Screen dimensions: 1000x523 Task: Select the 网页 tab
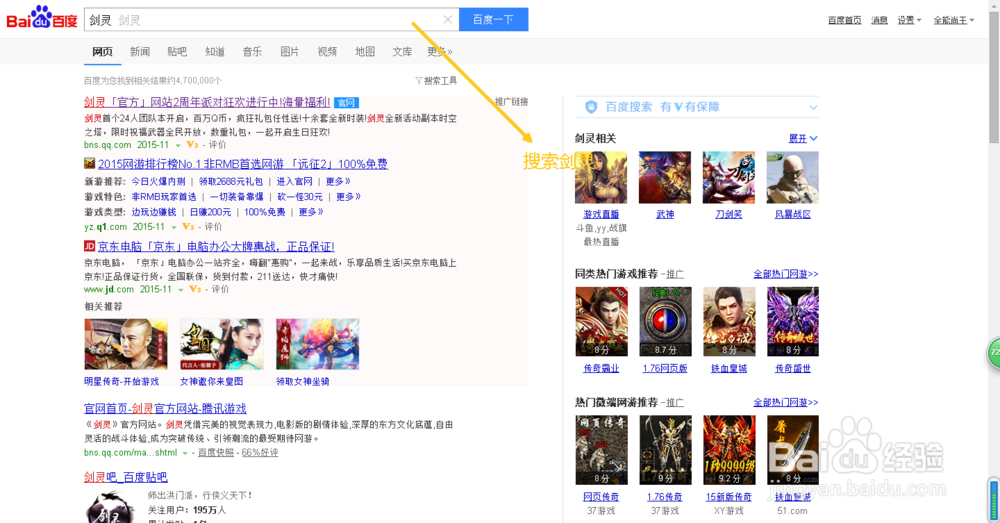(102, 52)
